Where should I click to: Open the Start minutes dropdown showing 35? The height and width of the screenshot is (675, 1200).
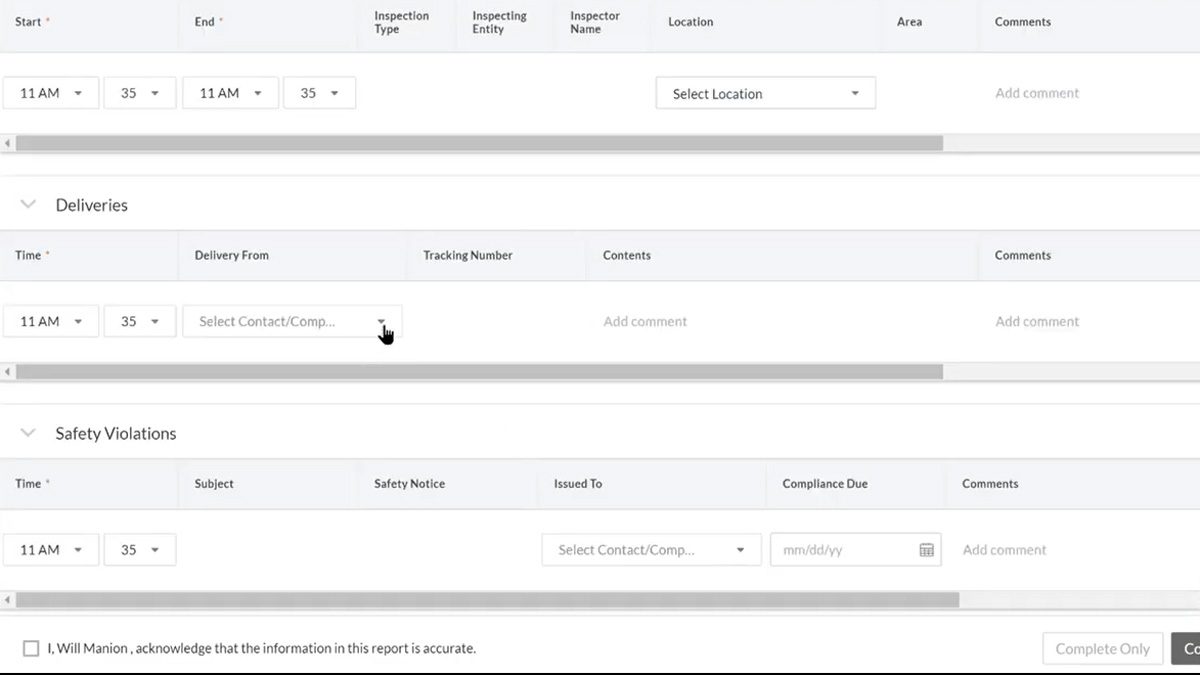[x=140, y=92]
